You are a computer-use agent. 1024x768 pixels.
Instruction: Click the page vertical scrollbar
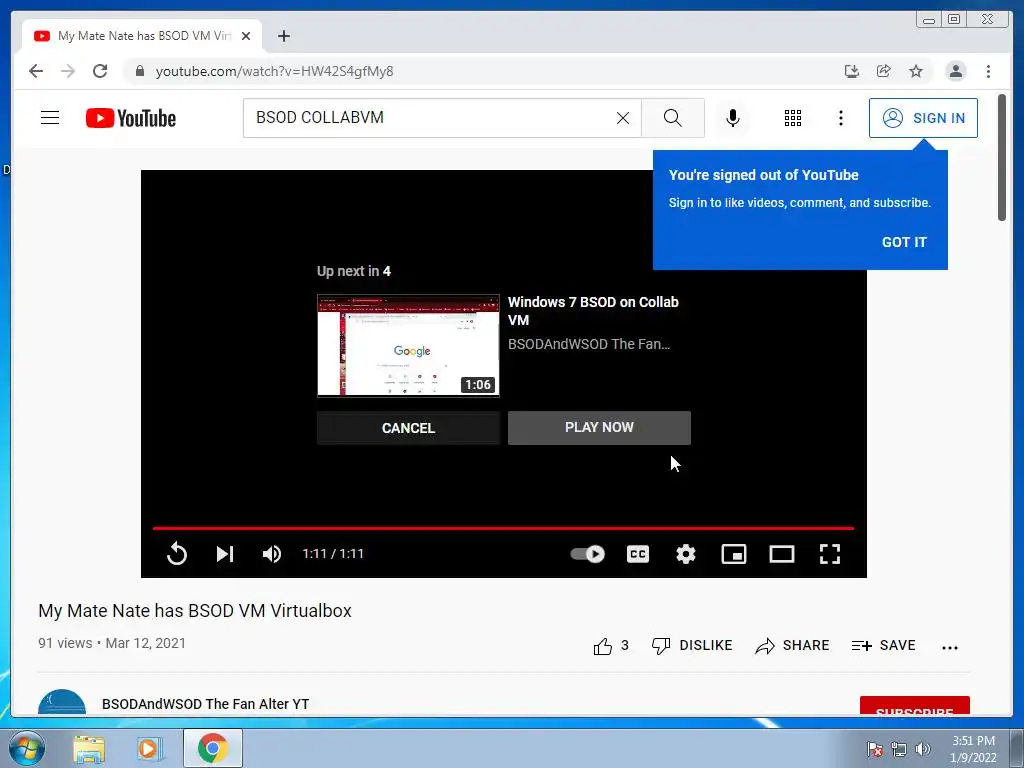[x=1002, y=157]
